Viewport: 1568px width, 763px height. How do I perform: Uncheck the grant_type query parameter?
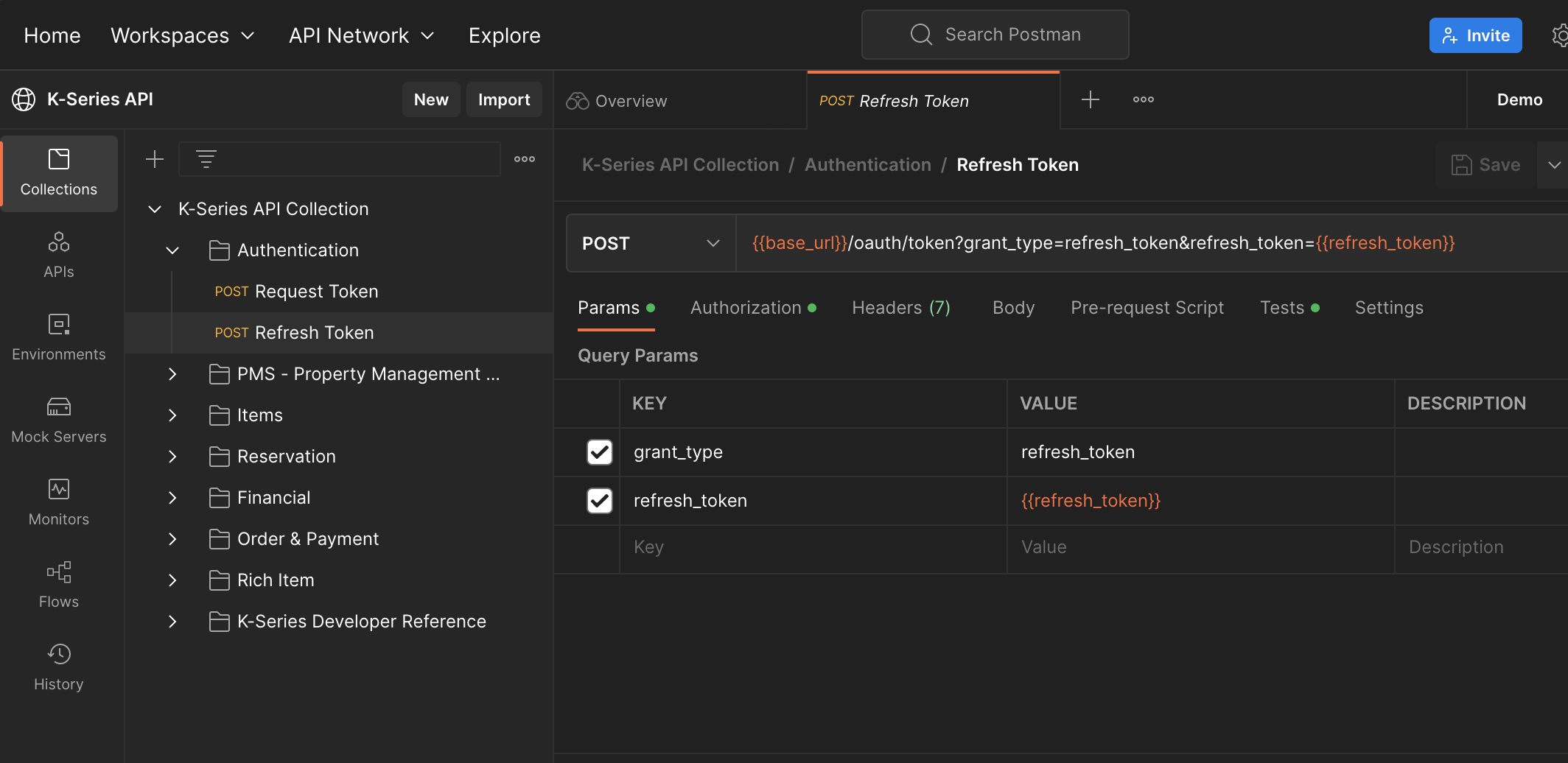[599, 452]
